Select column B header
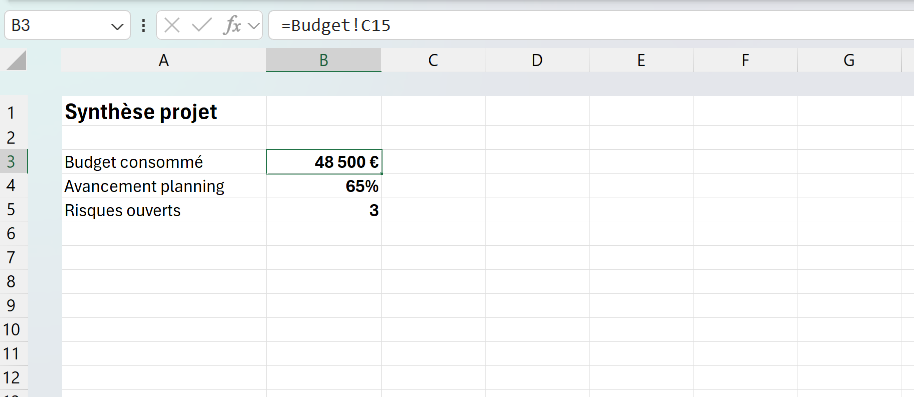The image size is (914, 397). (x=324, y=60)
